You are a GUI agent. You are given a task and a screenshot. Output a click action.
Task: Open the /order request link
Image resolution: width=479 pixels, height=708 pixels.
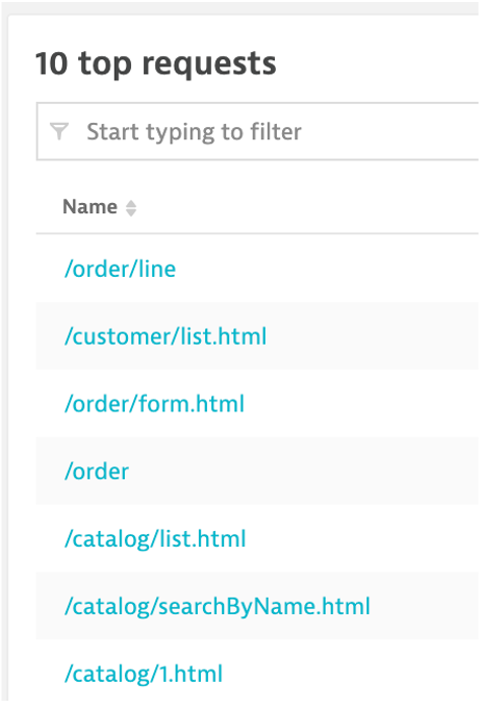(x=97, y=471)
